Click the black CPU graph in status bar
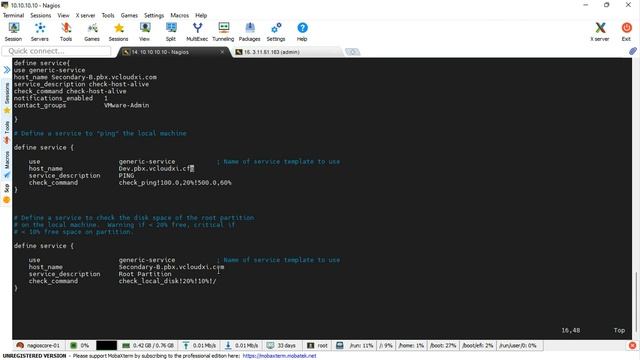 pyautogui.click(x=107, y=345)
